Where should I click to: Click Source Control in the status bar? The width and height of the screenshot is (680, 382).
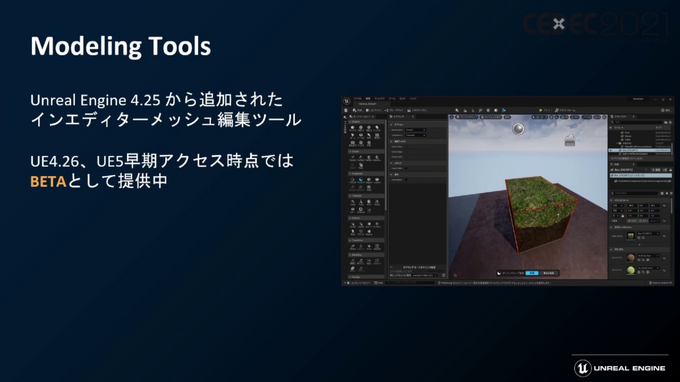point(661,283)
